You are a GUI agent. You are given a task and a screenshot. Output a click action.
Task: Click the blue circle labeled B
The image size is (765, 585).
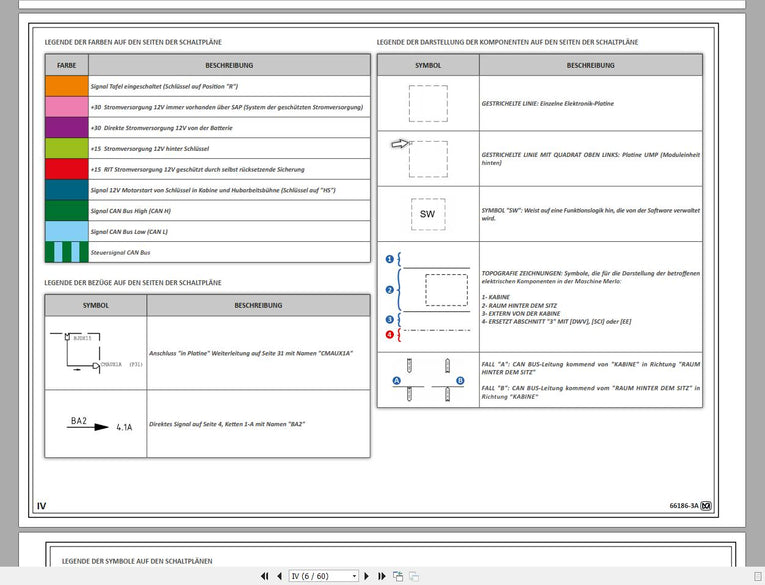tap(460, 381)
